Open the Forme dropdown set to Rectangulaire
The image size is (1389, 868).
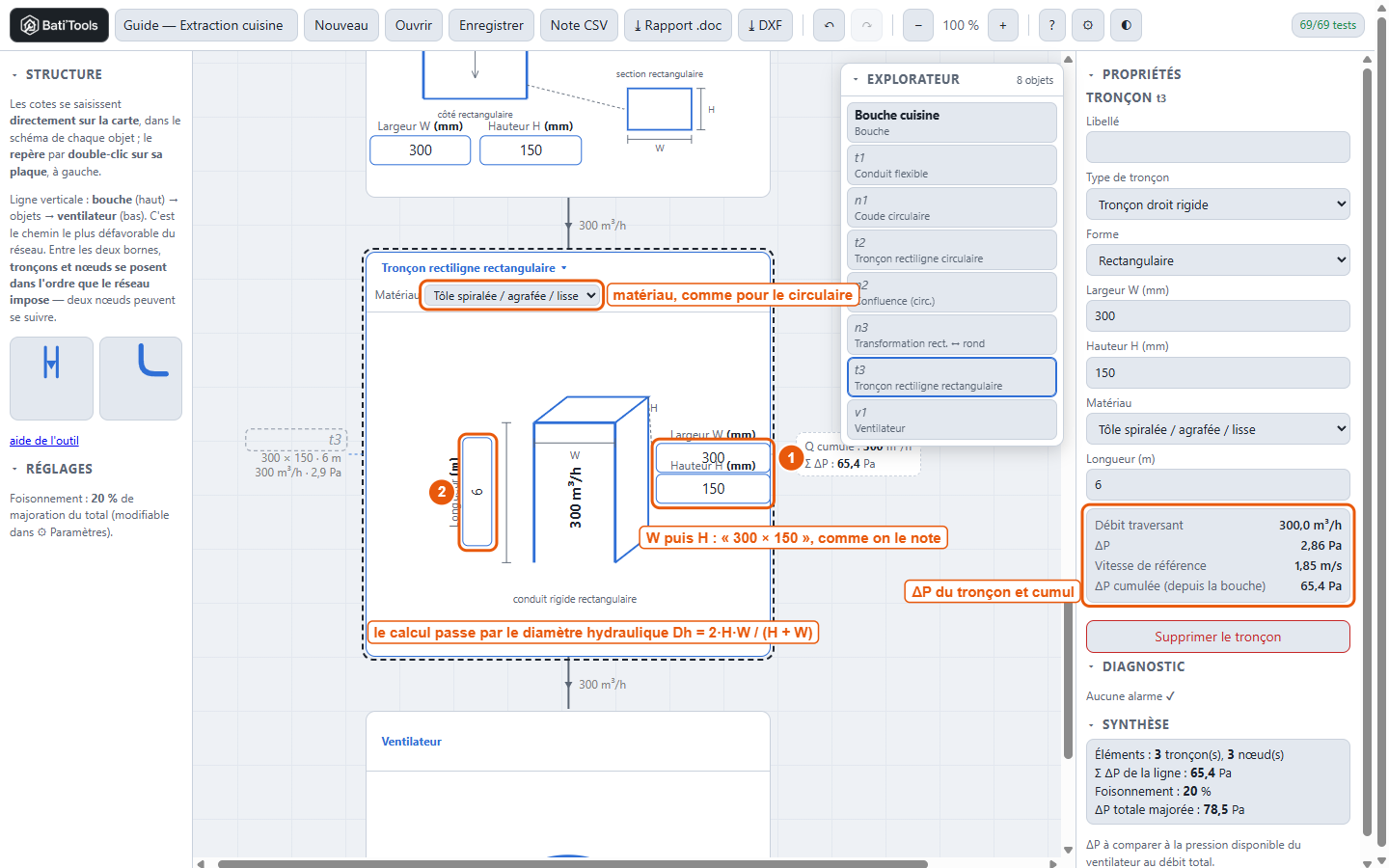[x=1218, y=260]
